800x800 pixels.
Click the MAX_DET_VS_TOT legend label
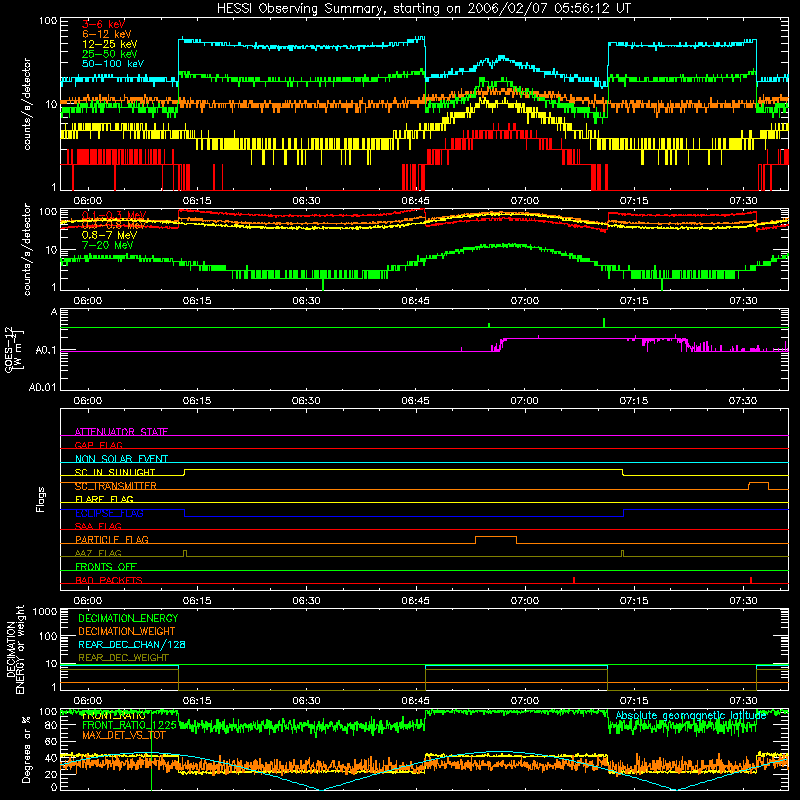[123, 735]
